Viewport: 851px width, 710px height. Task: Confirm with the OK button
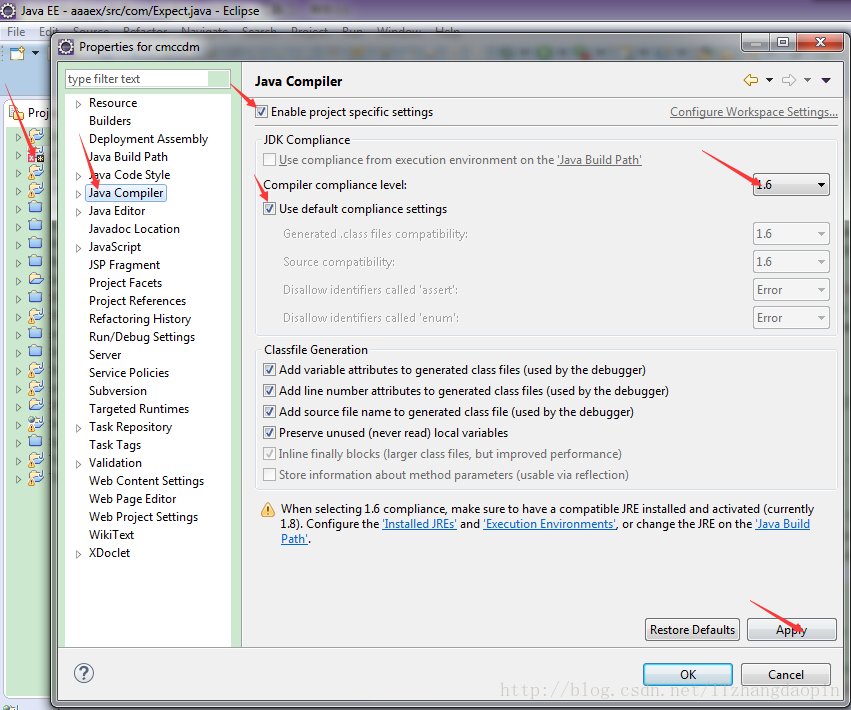pos(688,674)
